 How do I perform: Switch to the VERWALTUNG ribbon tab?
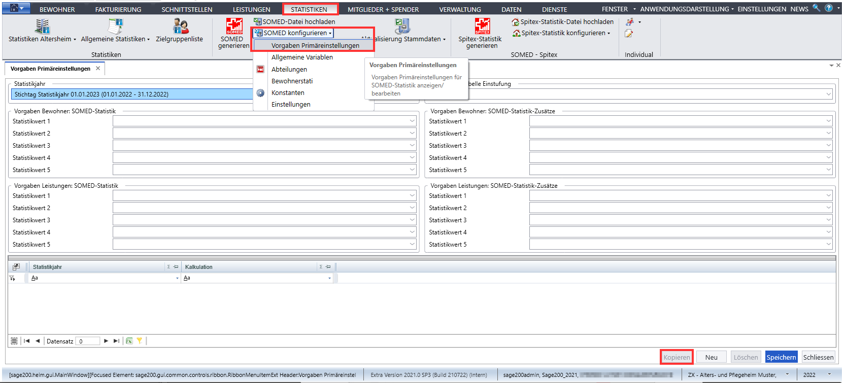click(x=460, y=9)
